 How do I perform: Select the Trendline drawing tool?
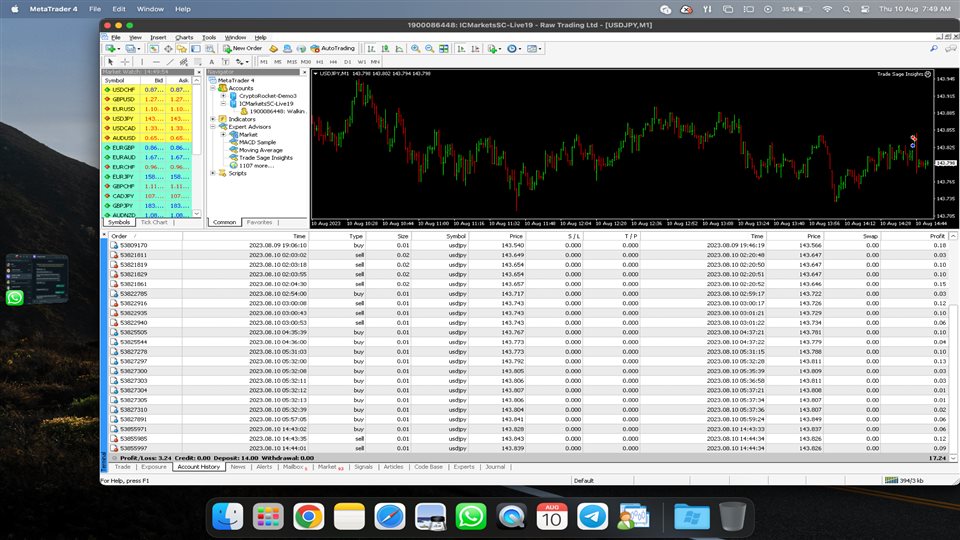click(x=170, y=62)
